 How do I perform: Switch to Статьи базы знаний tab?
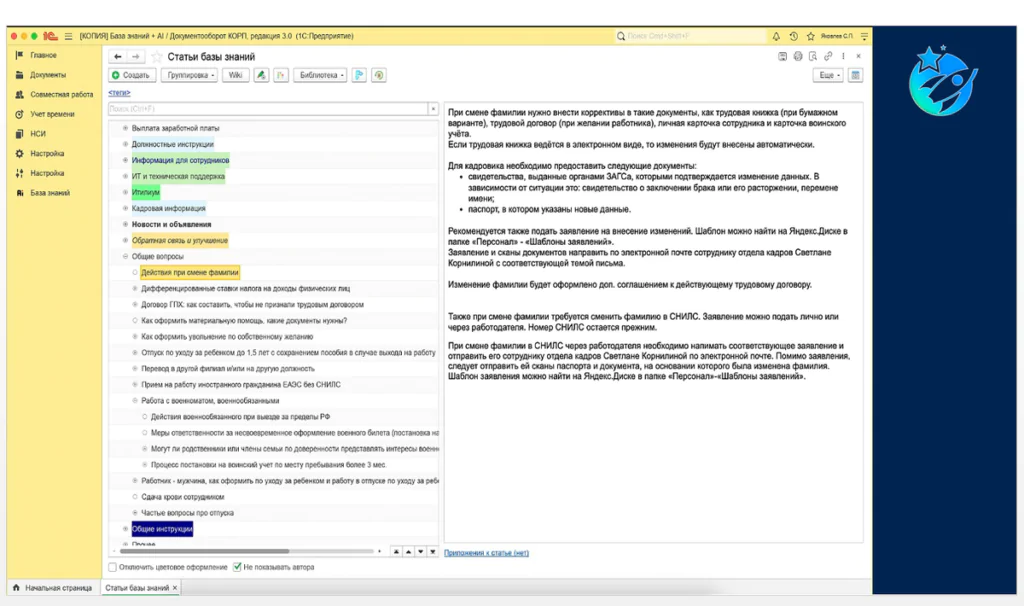(136, 588)
